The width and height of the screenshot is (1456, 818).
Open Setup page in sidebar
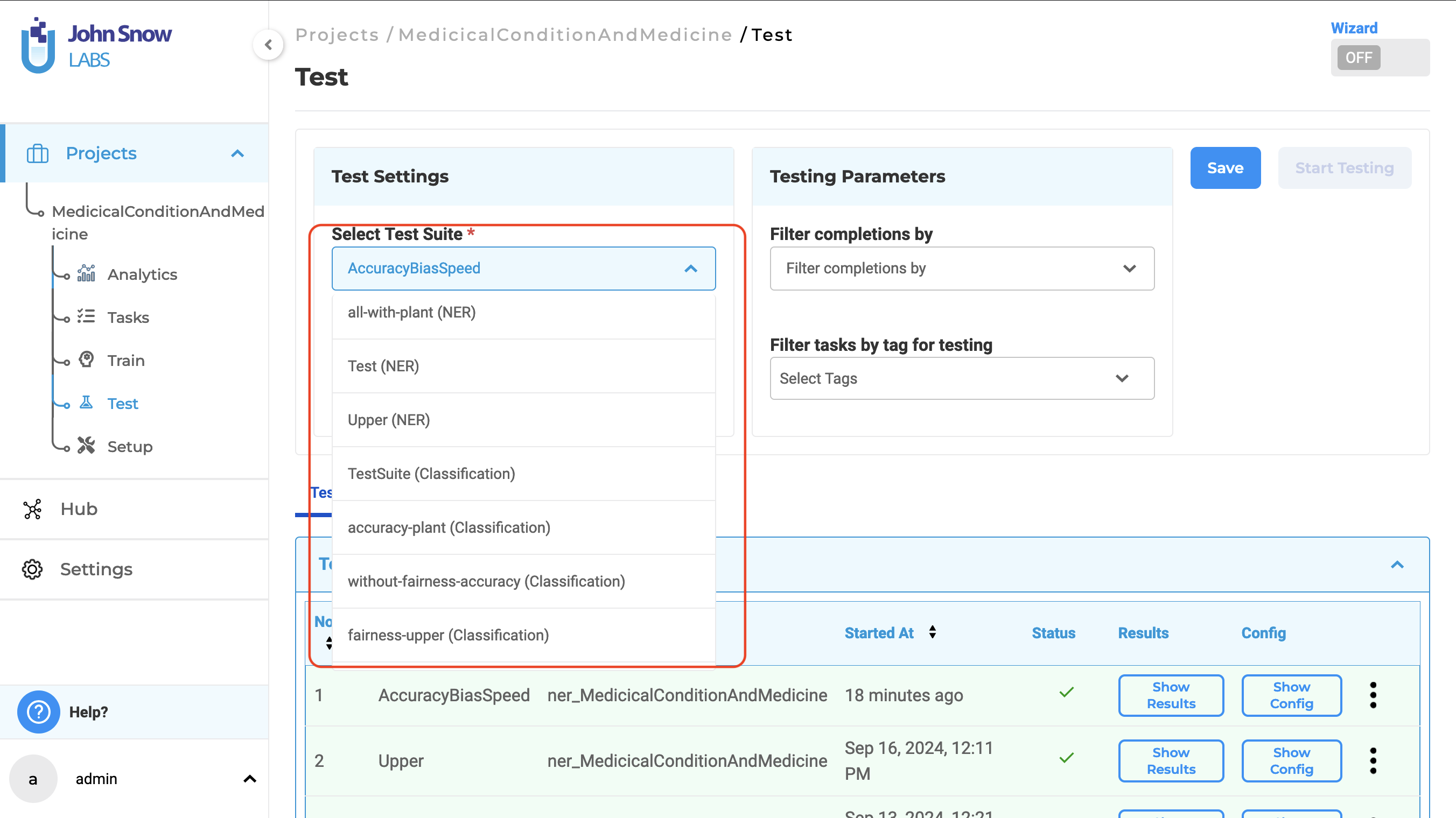[130, 447]
